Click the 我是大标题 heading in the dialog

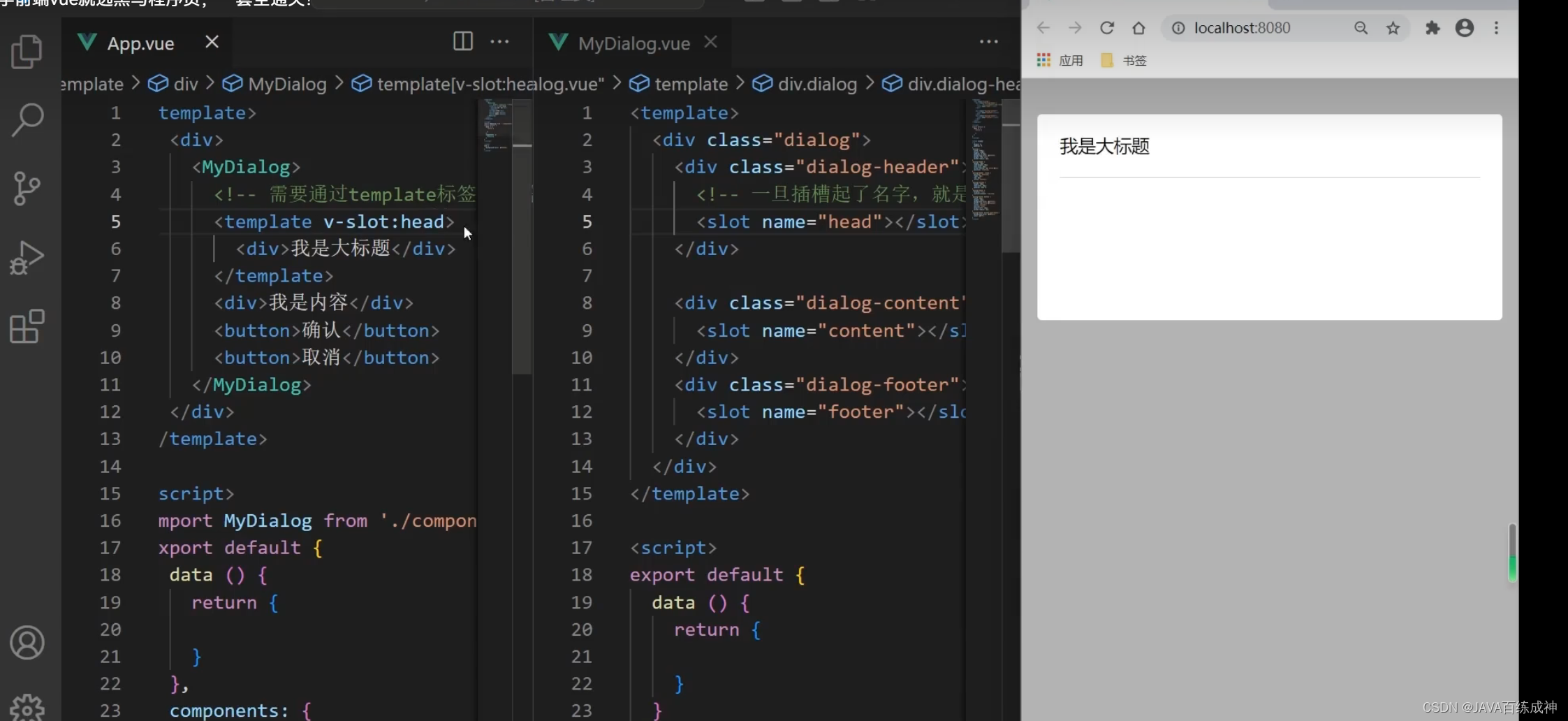(1104, 147)
